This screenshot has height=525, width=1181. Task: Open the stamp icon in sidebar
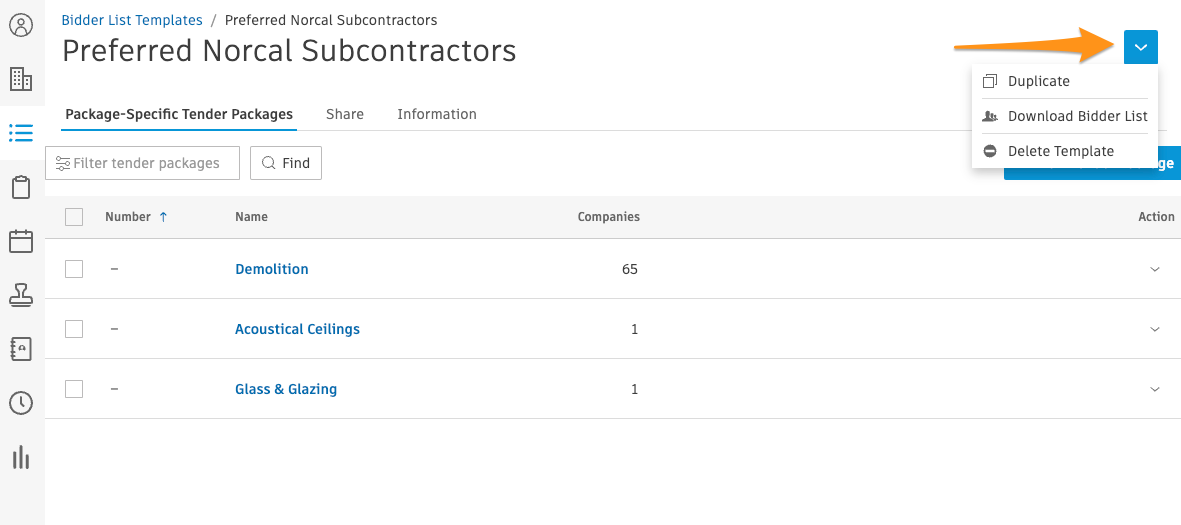click(21, 295)
